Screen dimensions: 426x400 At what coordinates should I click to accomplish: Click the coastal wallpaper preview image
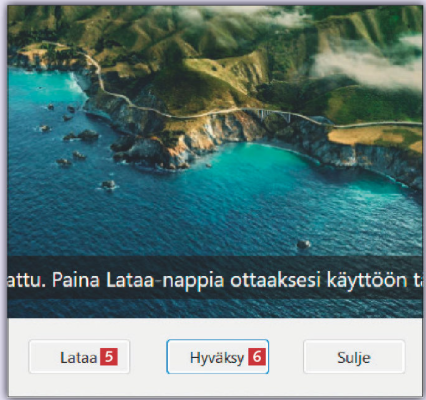point(215,162)
